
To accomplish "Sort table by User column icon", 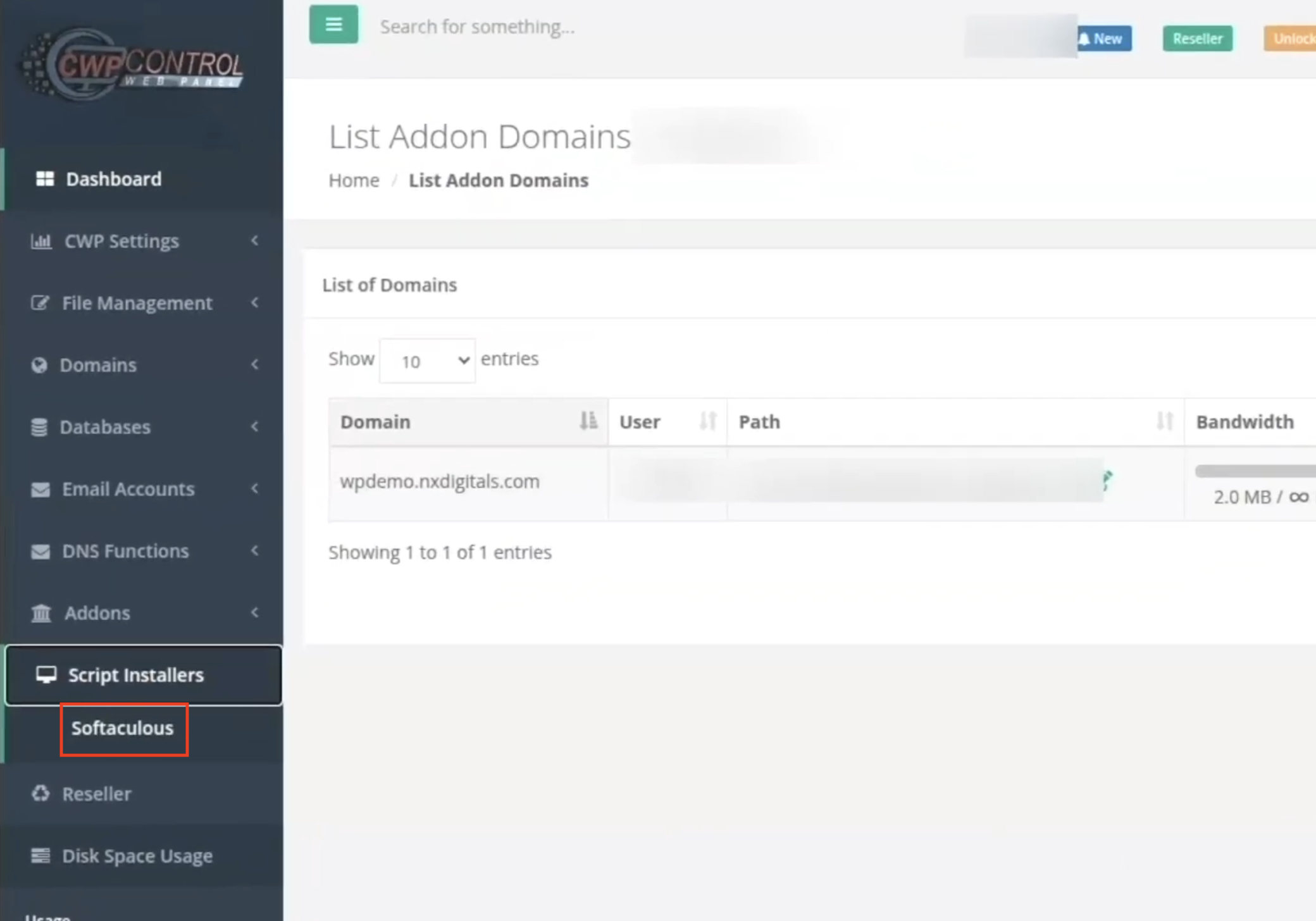I will point(708,421).
